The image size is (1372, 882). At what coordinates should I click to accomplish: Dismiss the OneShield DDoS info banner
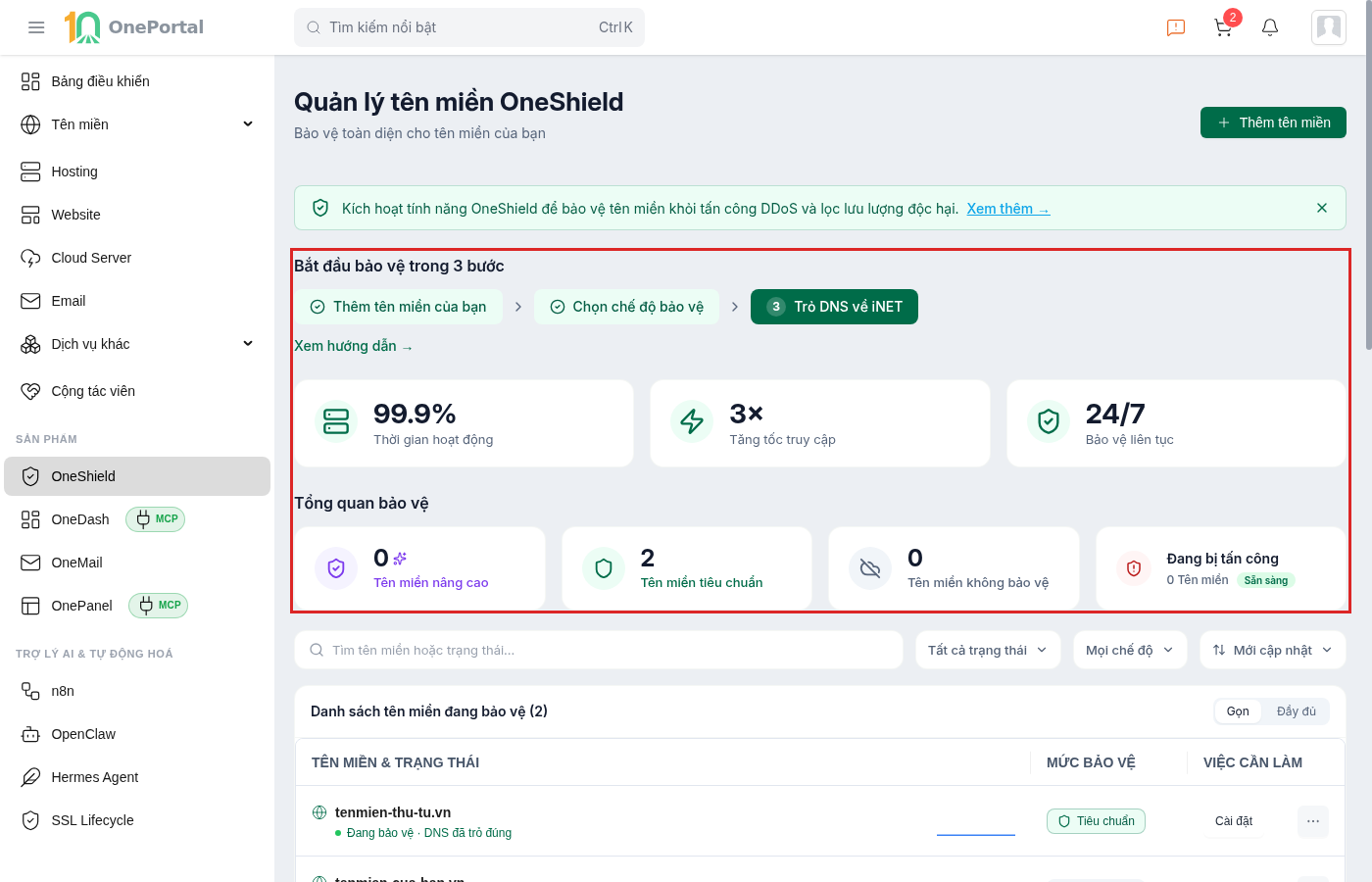[x=1322, y=208]
